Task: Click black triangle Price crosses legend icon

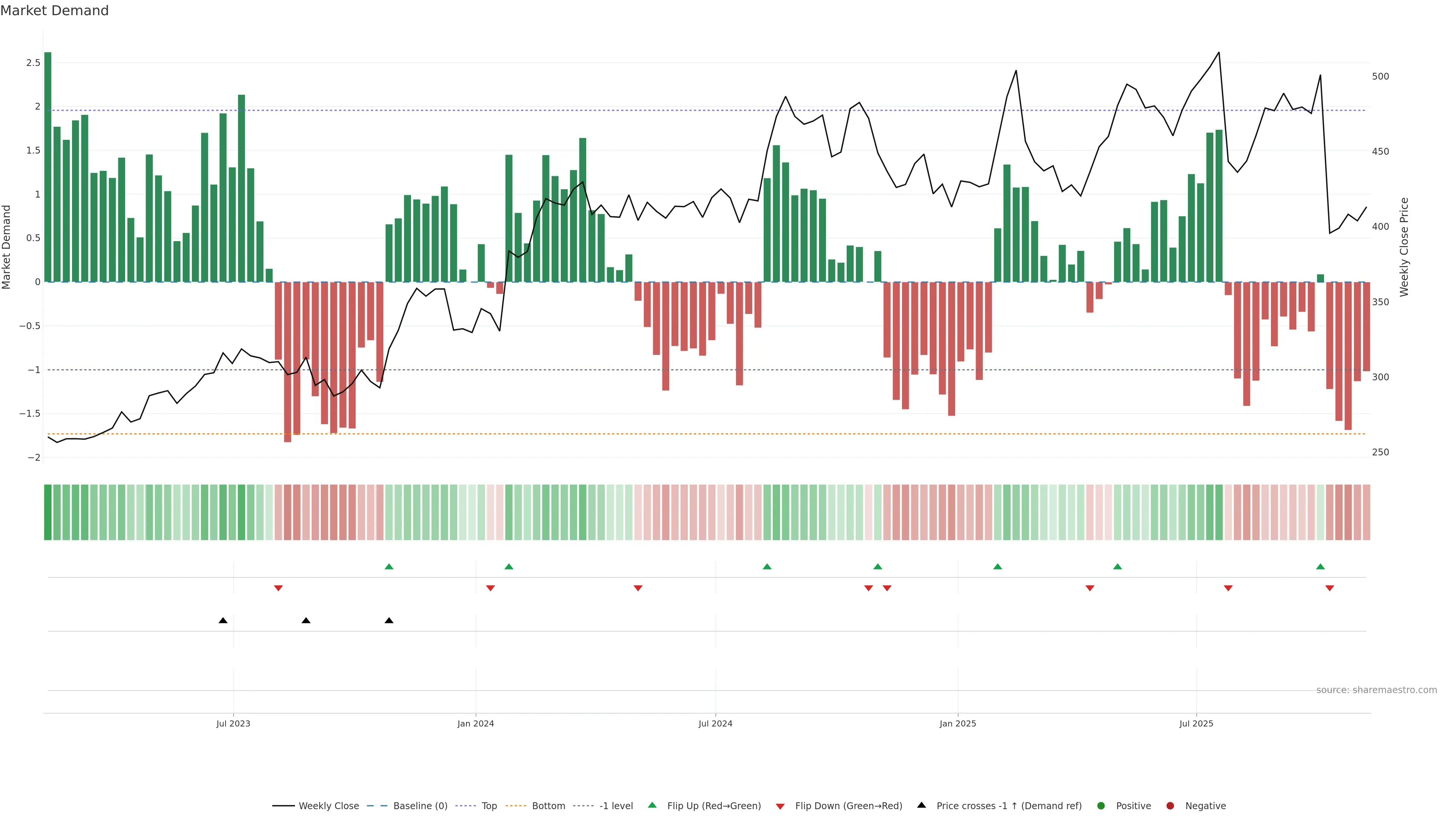Action: tap(921, 805)
